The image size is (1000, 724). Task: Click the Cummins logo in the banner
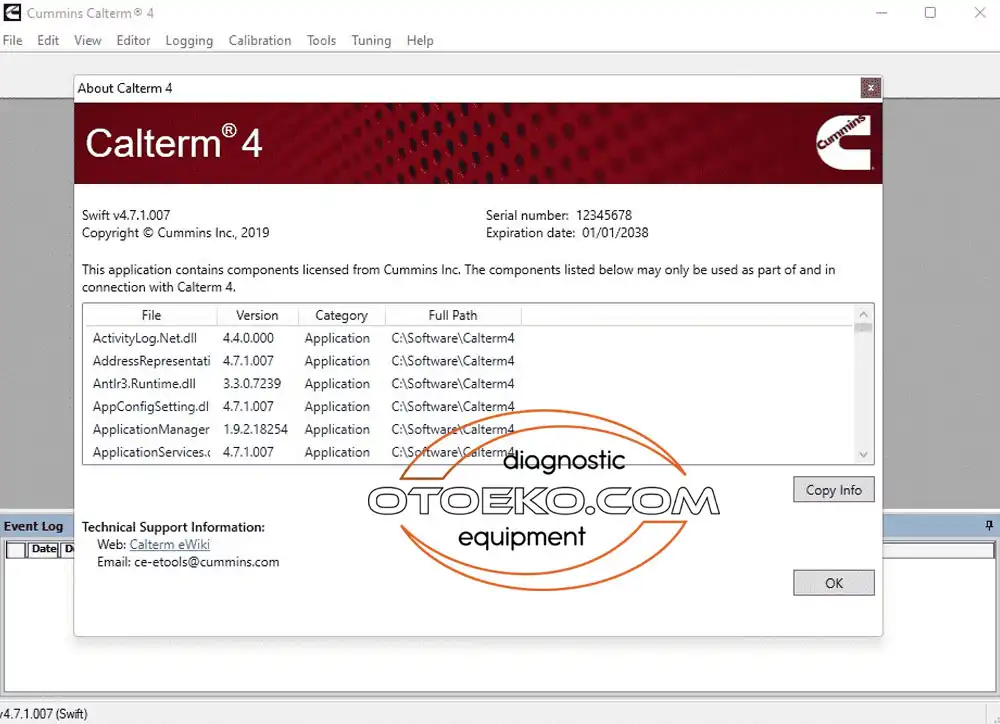[843, 142]
